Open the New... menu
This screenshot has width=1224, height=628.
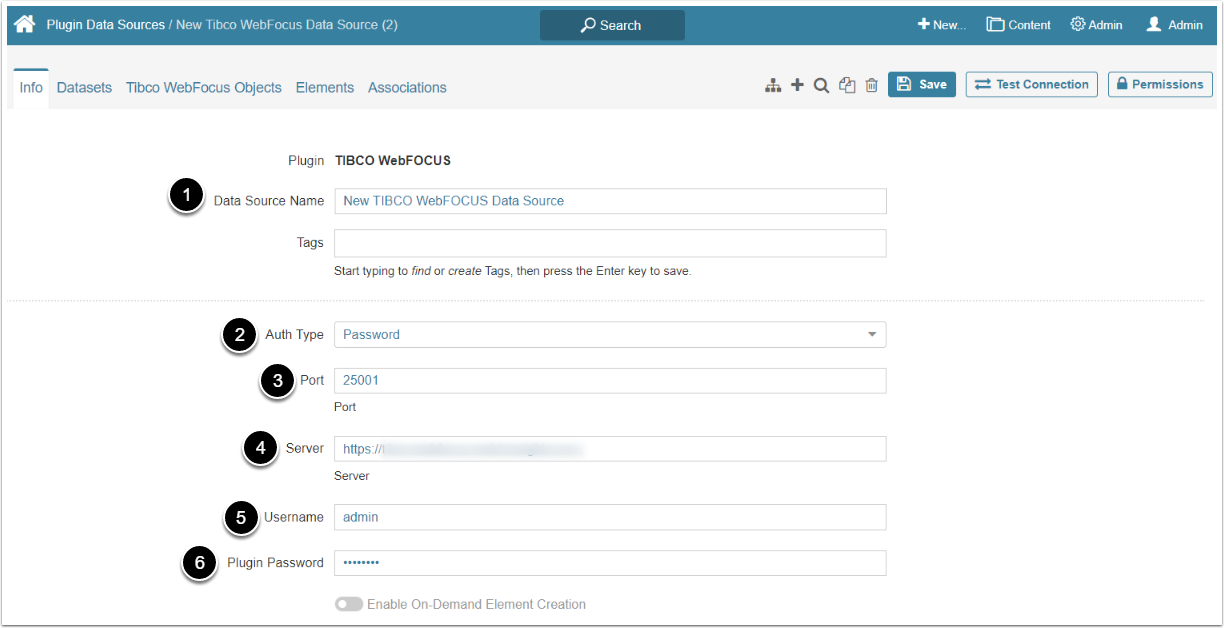942,25
